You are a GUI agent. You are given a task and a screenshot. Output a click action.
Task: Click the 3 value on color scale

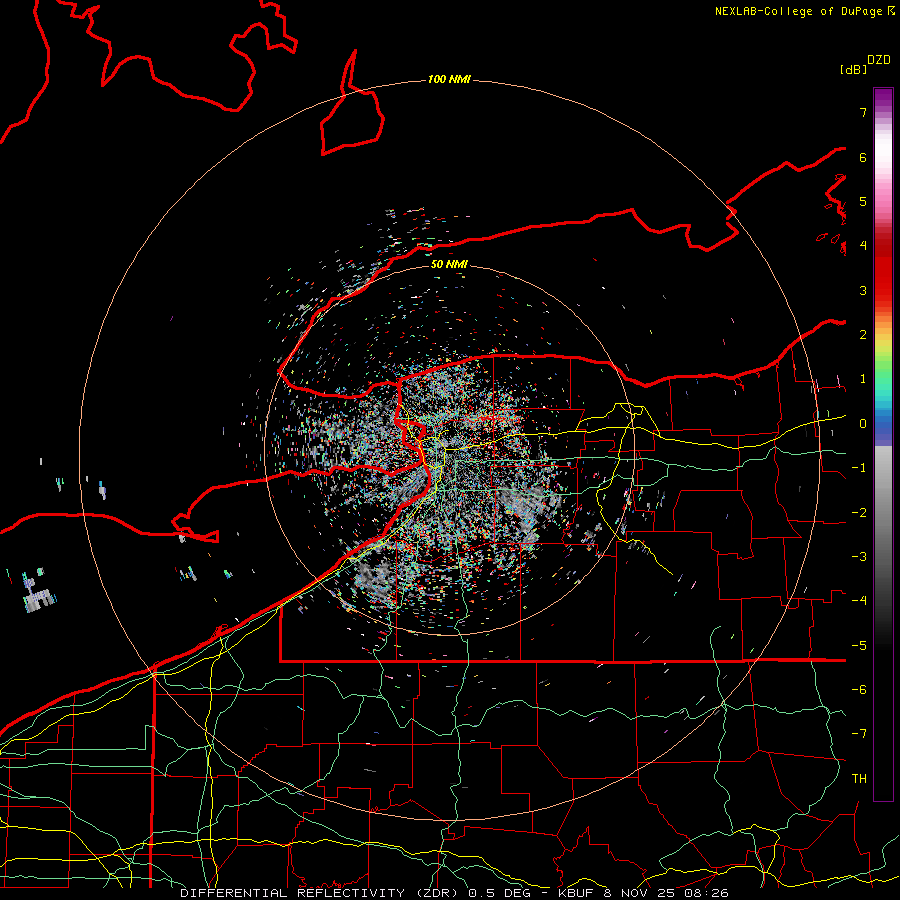pyautogui.click(x=863, y=290)
